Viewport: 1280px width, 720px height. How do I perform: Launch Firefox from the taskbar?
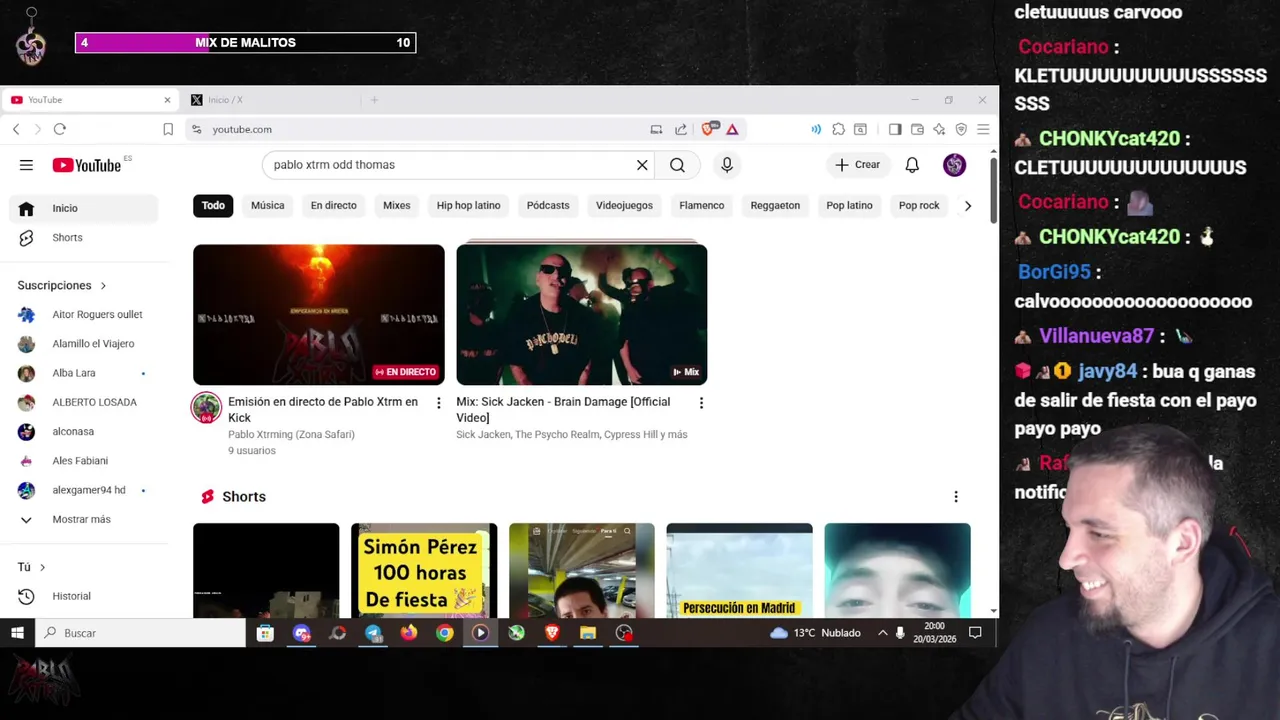coord(409,633)
